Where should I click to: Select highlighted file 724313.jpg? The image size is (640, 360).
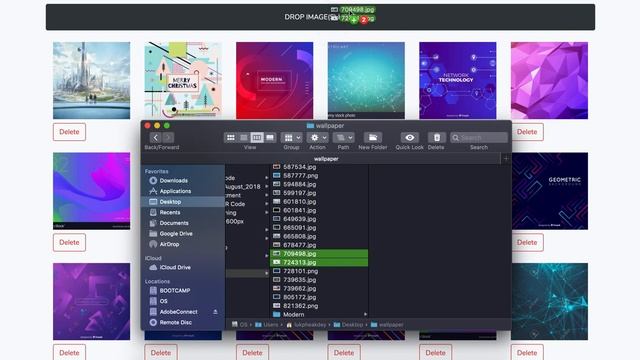click(319, 262)
